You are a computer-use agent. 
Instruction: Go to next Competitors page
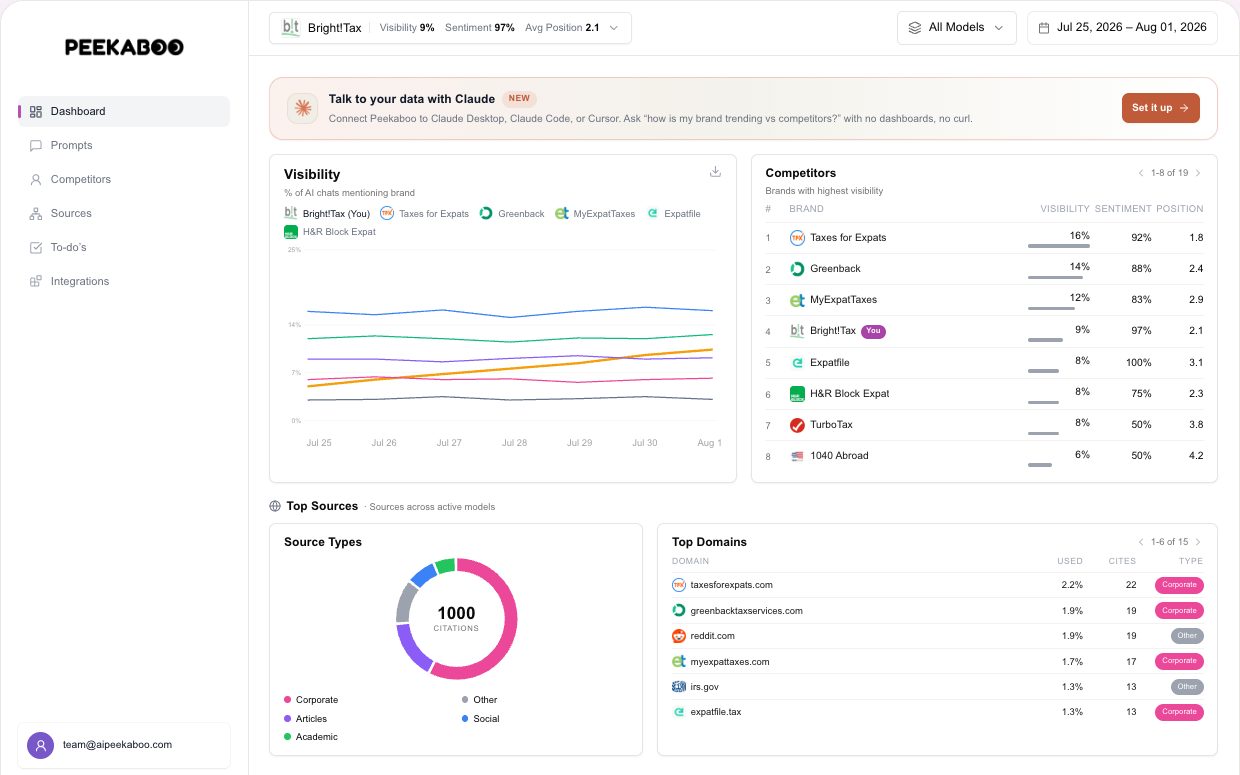pos(1198,173)
